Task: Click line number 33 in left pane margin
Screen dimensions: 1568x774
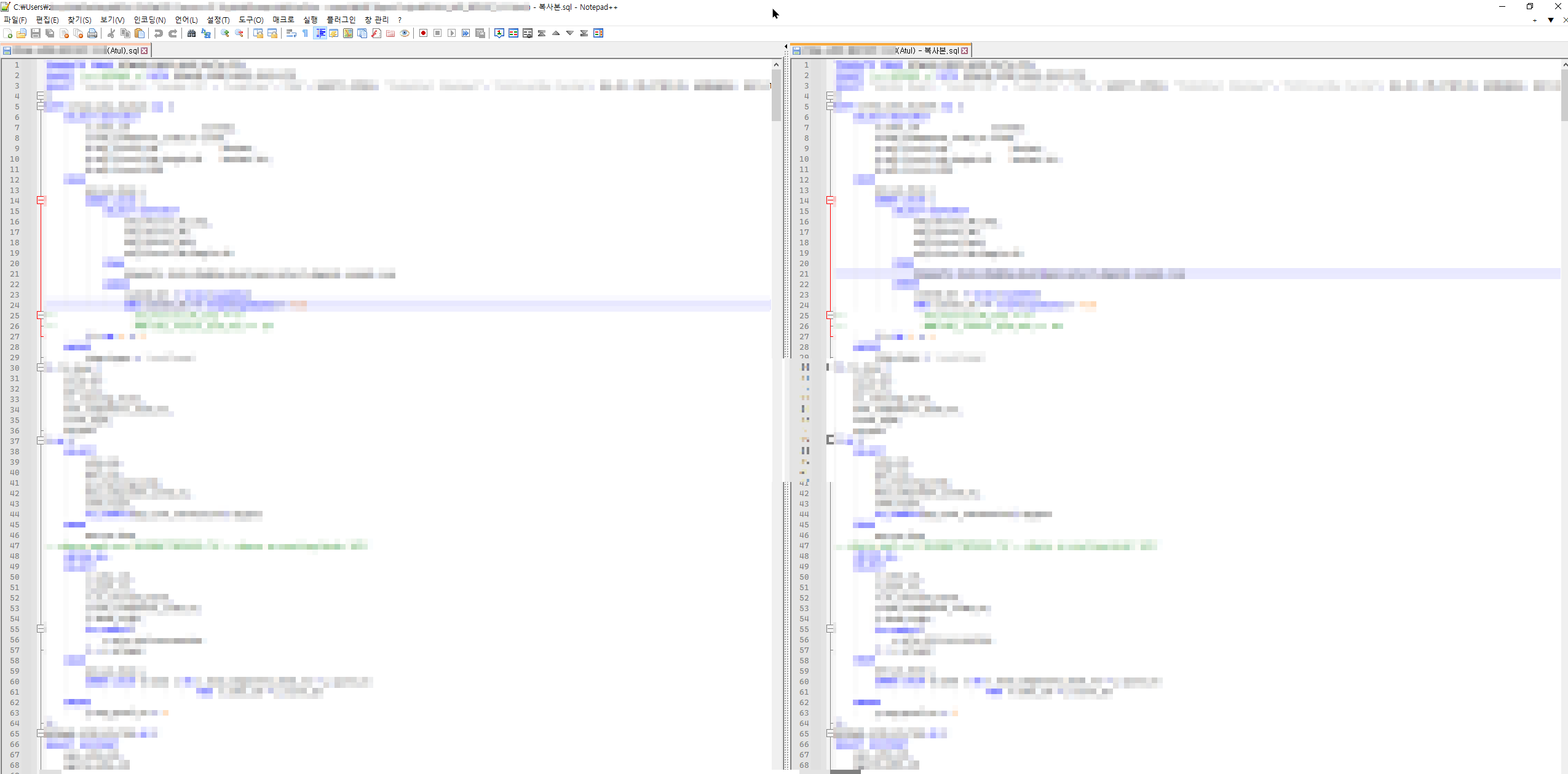Action: (x=15, y=400)
